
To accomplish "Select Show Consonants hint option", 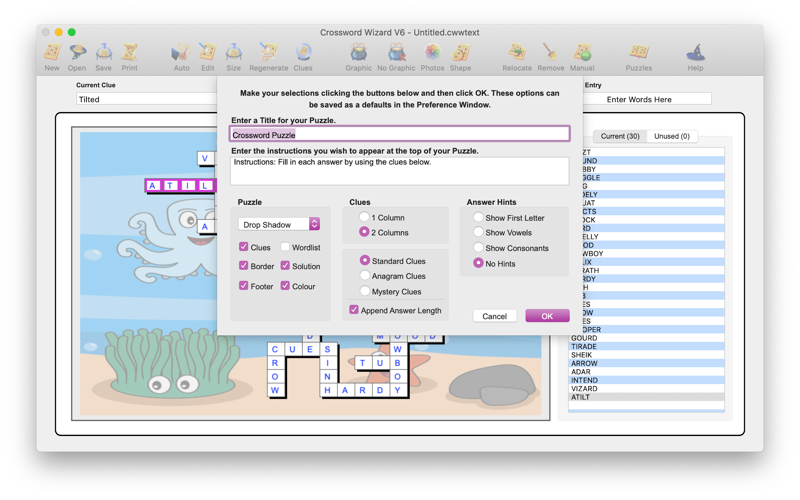I will 478,247.
